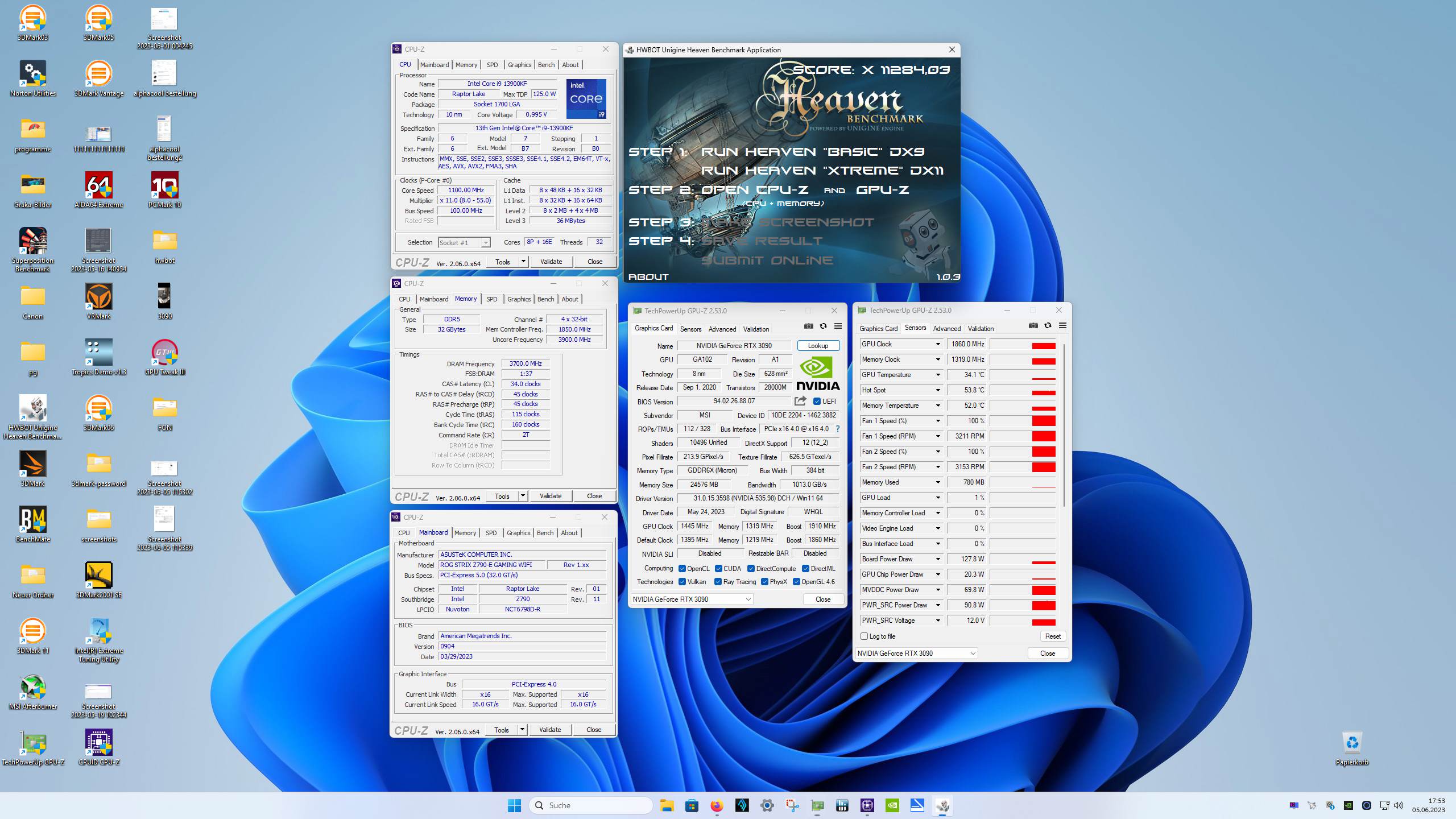Click GPU-Z Sensors vertical scrollbar

tap(1064, 425)
